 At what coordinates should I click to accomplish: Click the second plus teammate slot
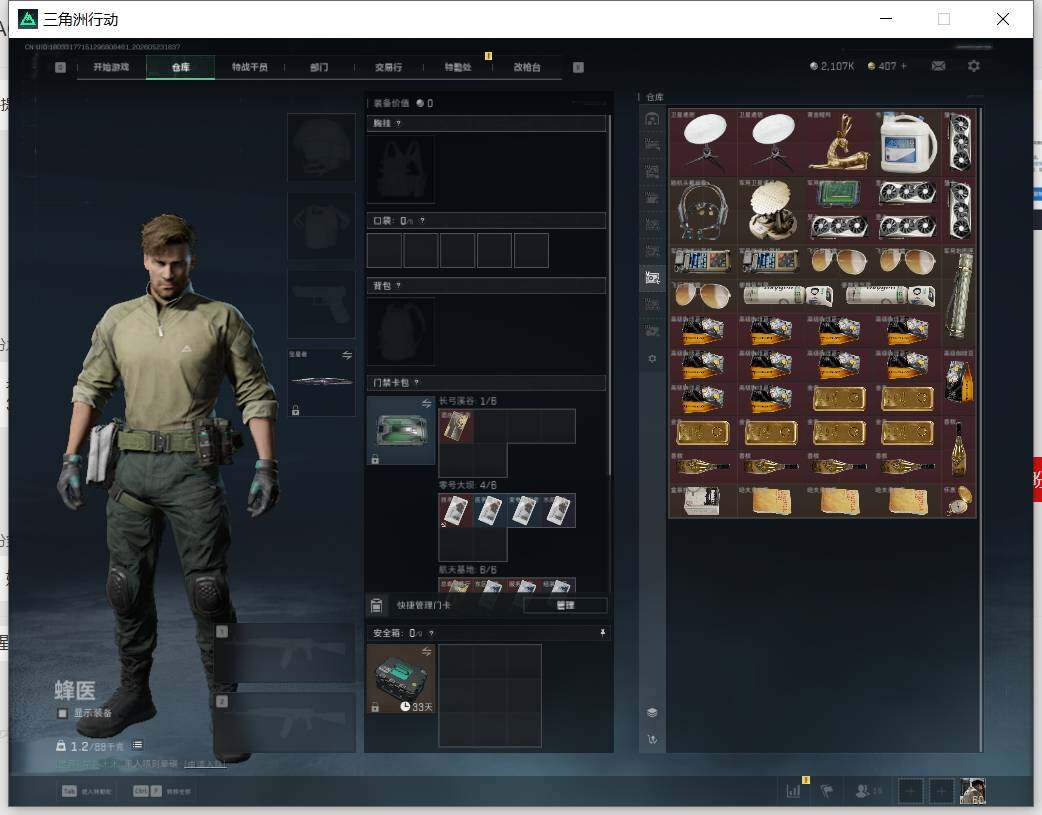[942, 791]
